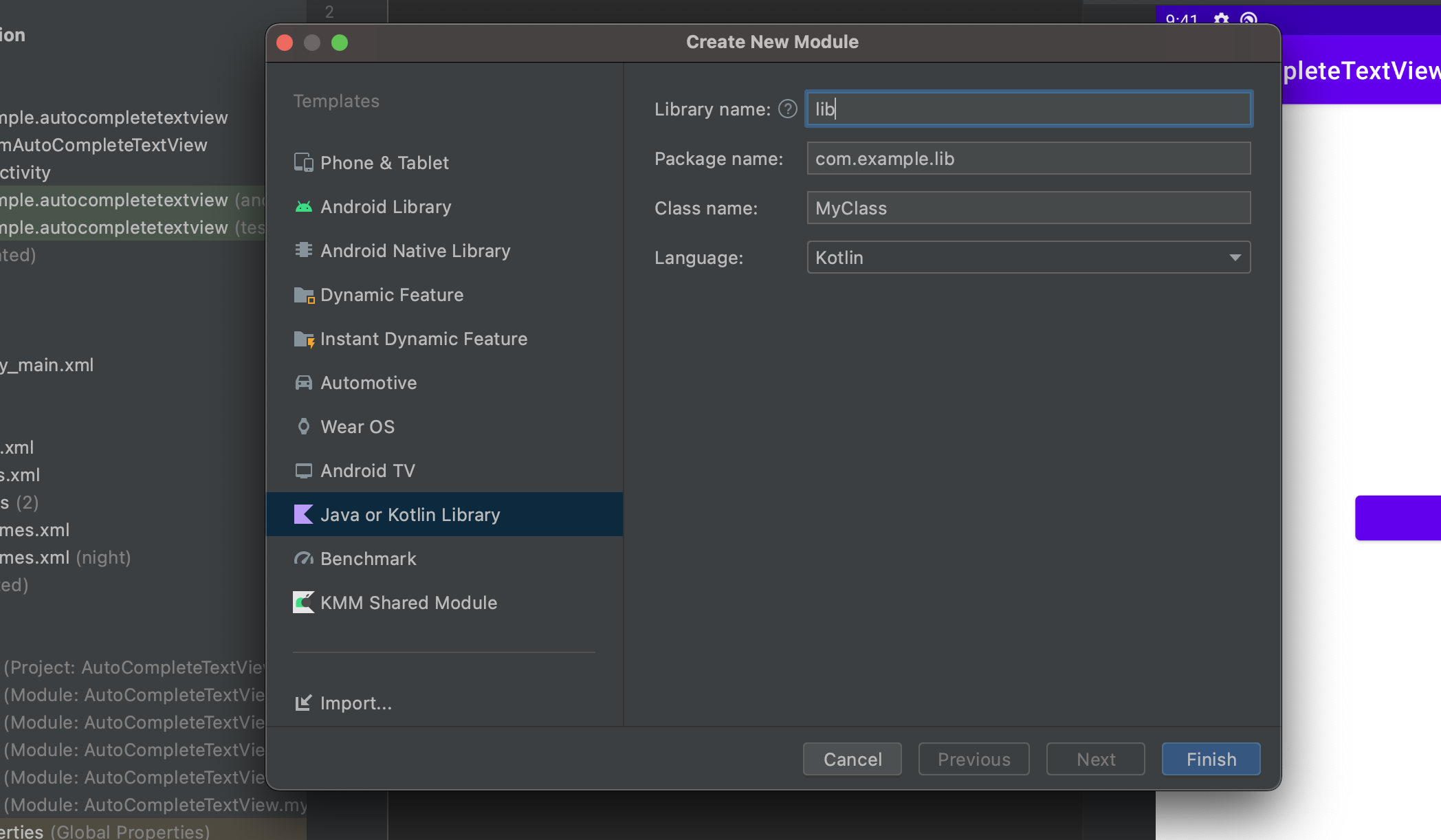This screenshot has height=840, width=1441.
Task: Select the KMM Shared Module icon
Action: pos(303,603)
